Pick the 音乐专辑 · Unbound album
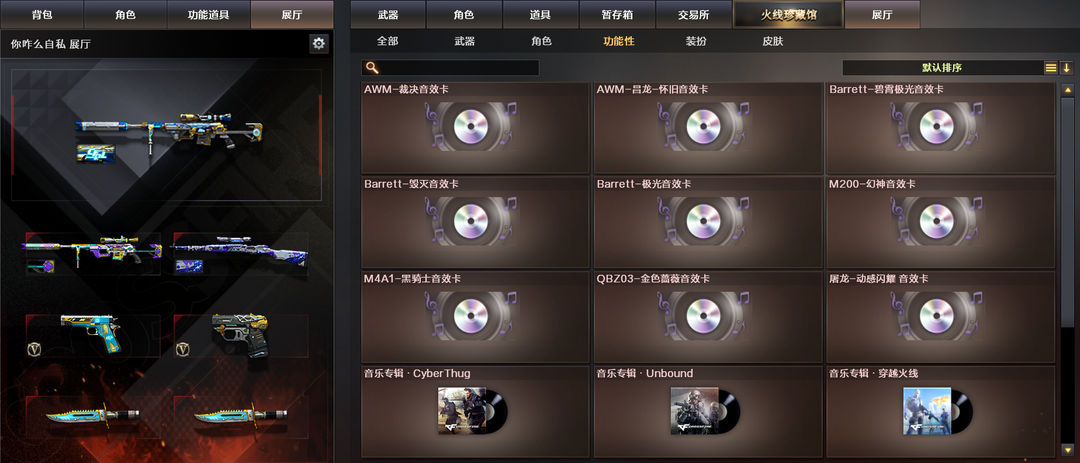The width and height of the screenshot is (1080, 463). 708,411
